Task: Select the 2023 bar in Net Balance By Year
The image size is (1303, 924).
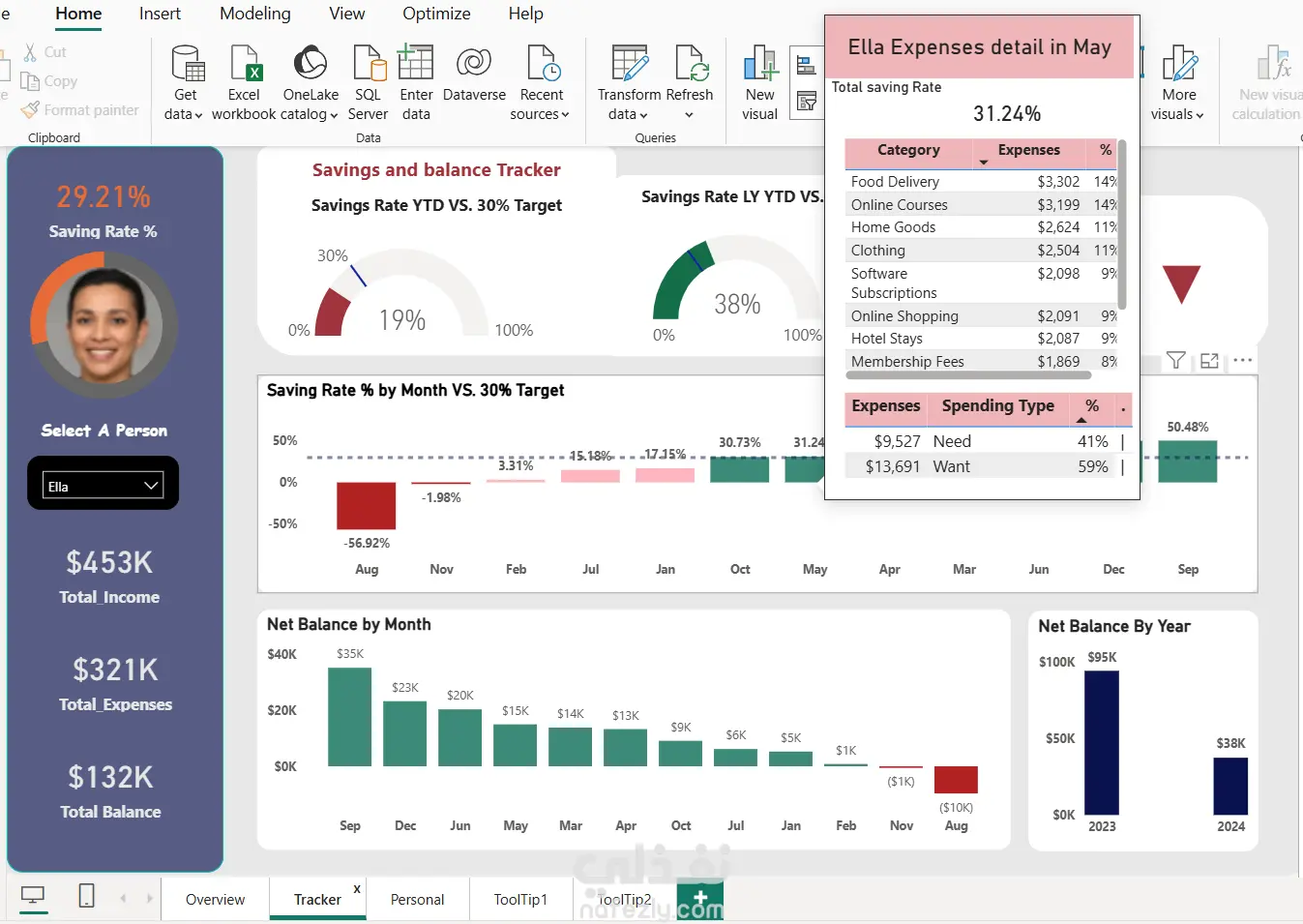Action: coord(1102,742)
